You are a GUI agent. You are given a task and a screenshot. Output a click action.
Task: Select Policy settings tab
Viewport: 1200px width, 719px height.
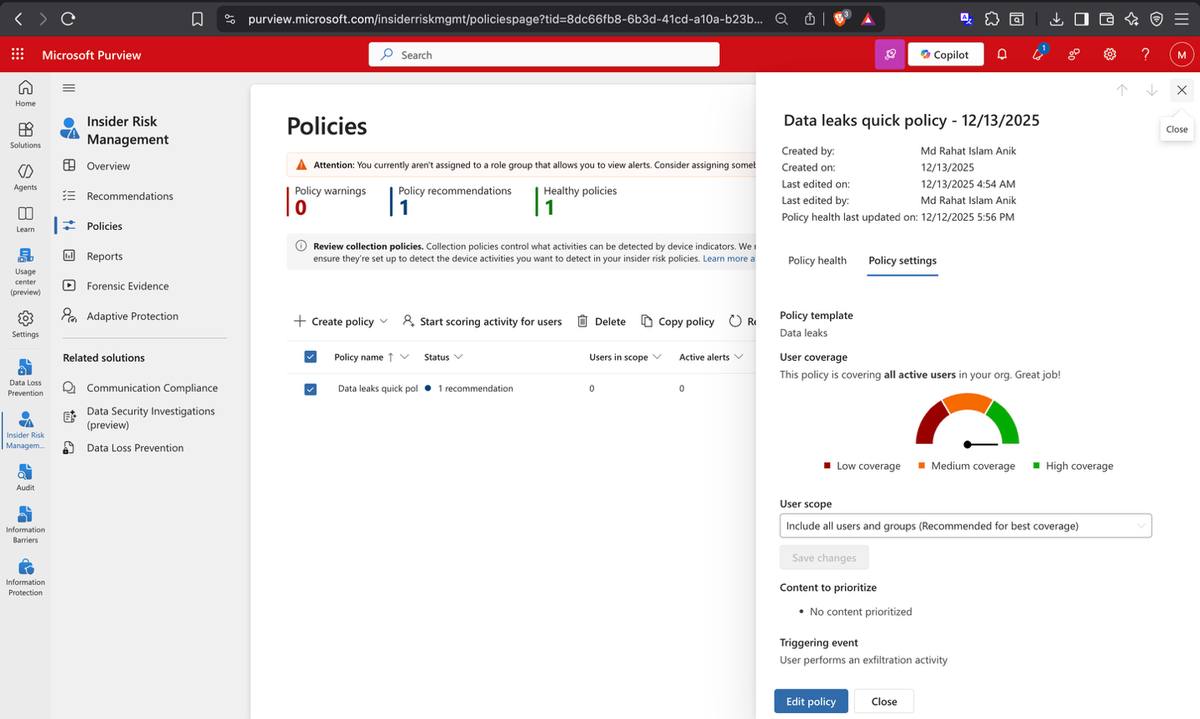902,260
